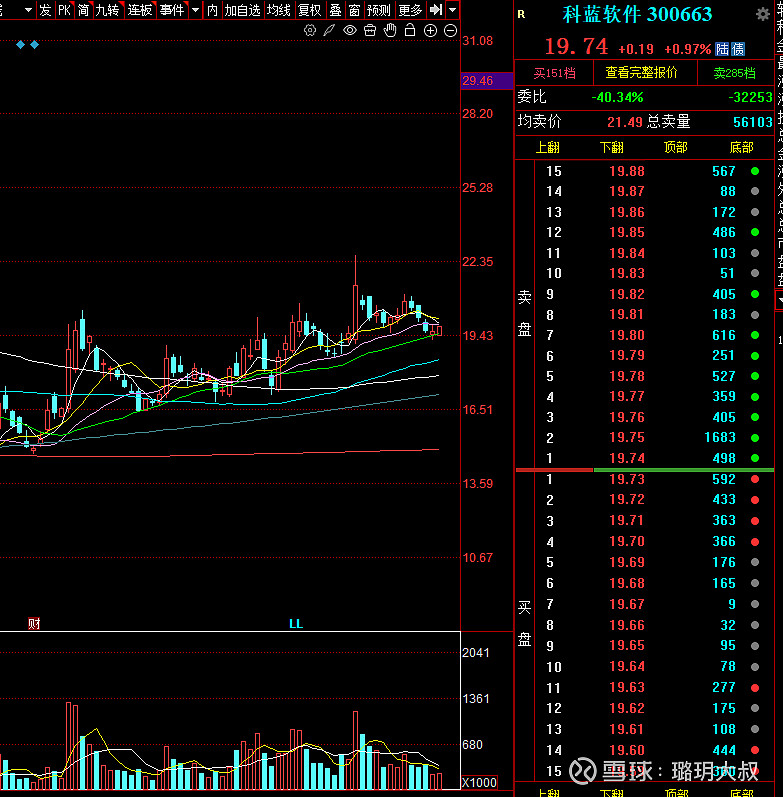Open the PK comparison tool
Screen dimensions: 783x797
point(65,10)
